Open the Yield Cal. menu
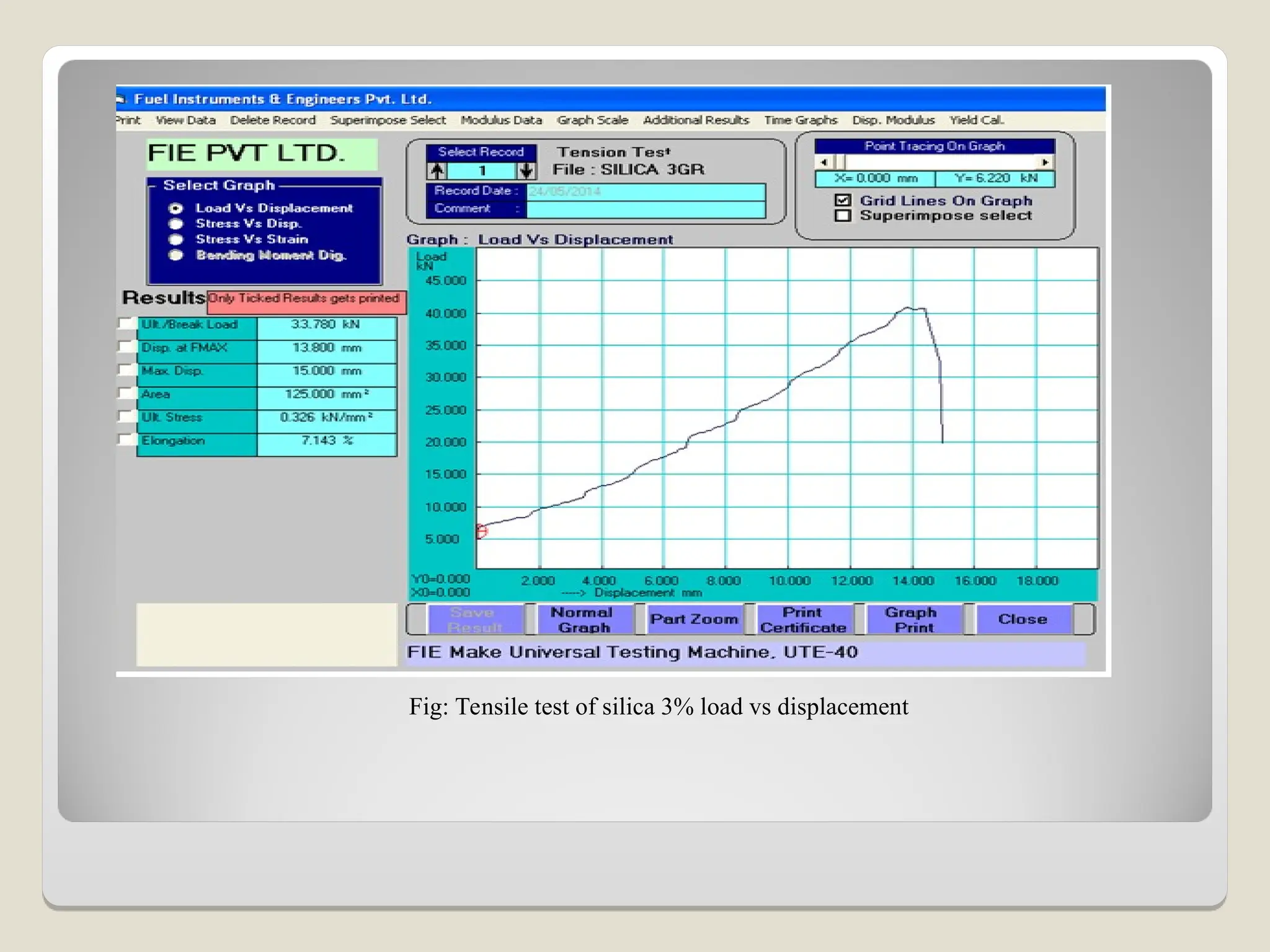The width and height of the screenshot is (1270, 952). pos(977,120)
